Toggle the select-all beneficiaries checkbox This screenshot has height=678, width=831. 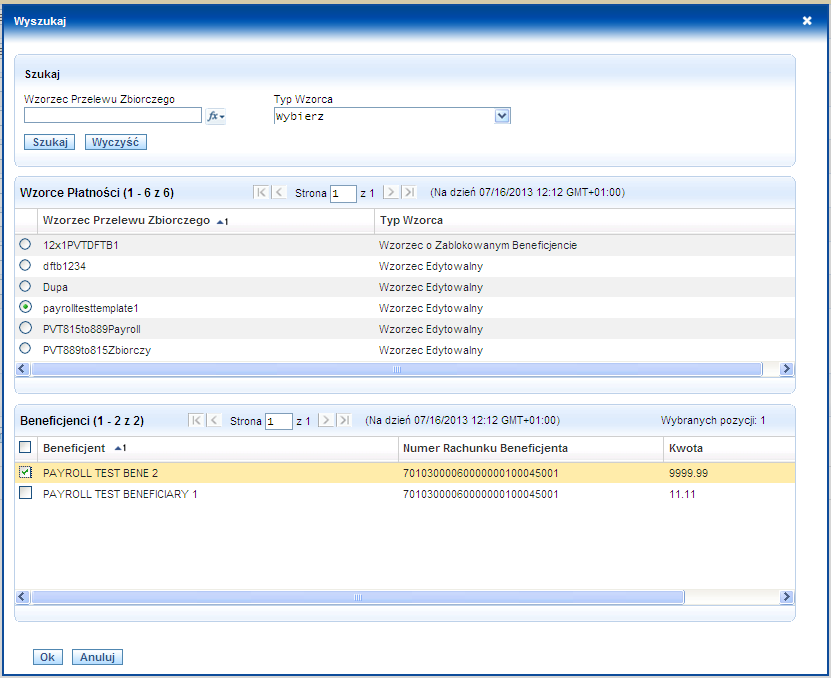[25, 447]
